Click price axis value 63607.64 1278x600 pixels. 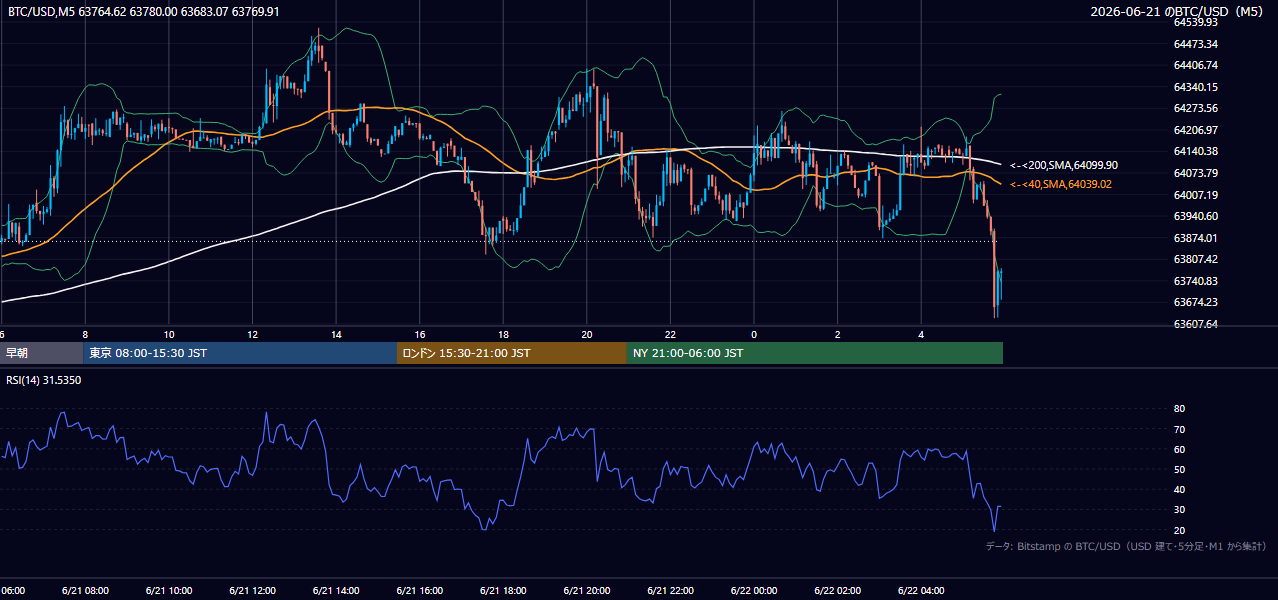[1196, 324]
